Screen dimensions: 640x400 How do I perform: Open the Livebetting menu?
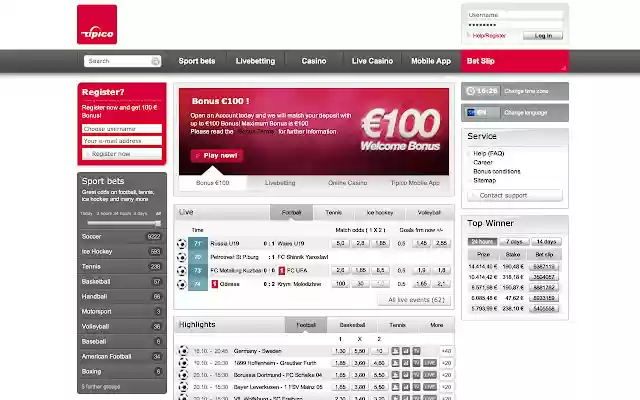pyautogui.click(x=256, y=61)
